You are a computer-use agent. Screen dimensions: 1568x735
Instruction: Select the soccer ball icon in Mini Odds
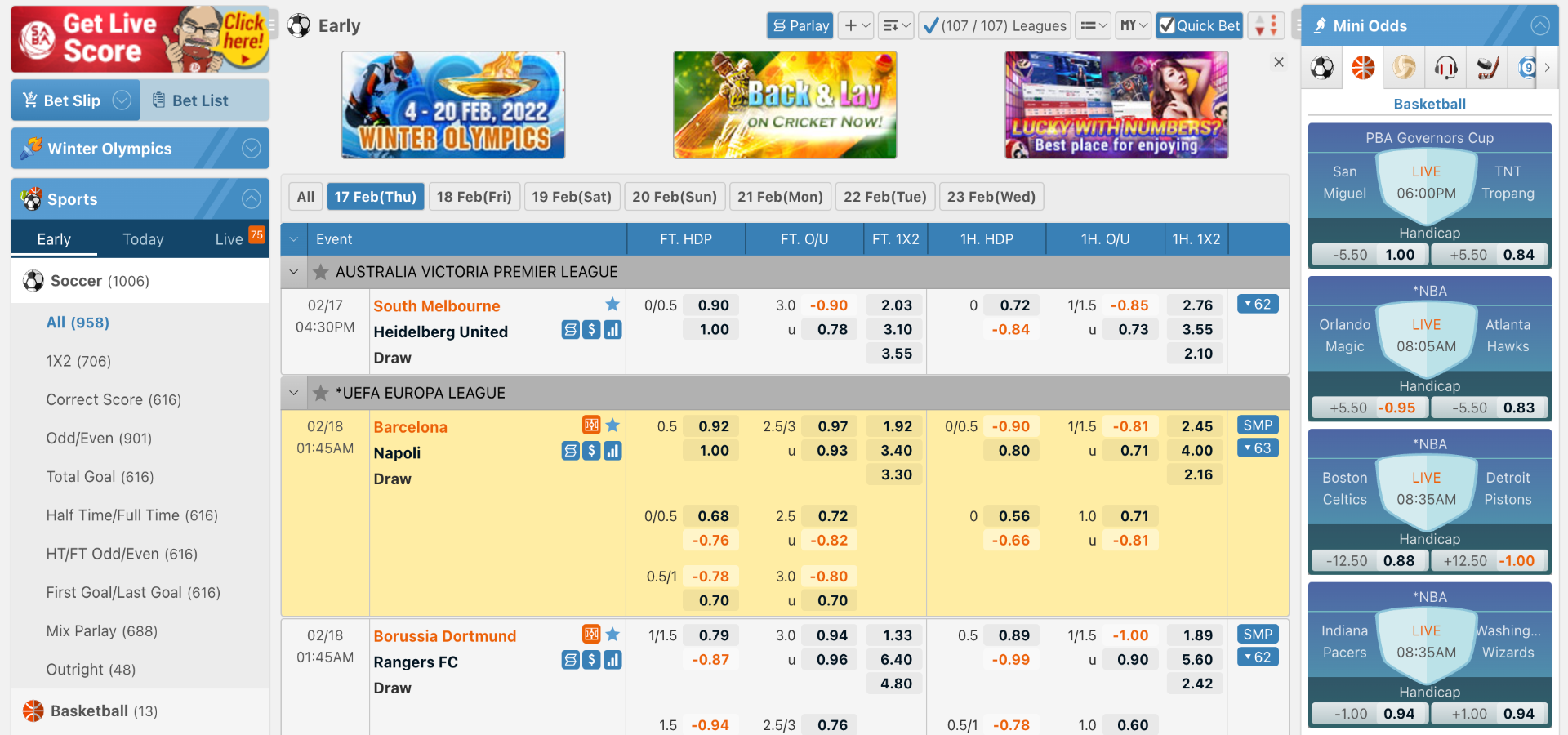[1322, 68]
